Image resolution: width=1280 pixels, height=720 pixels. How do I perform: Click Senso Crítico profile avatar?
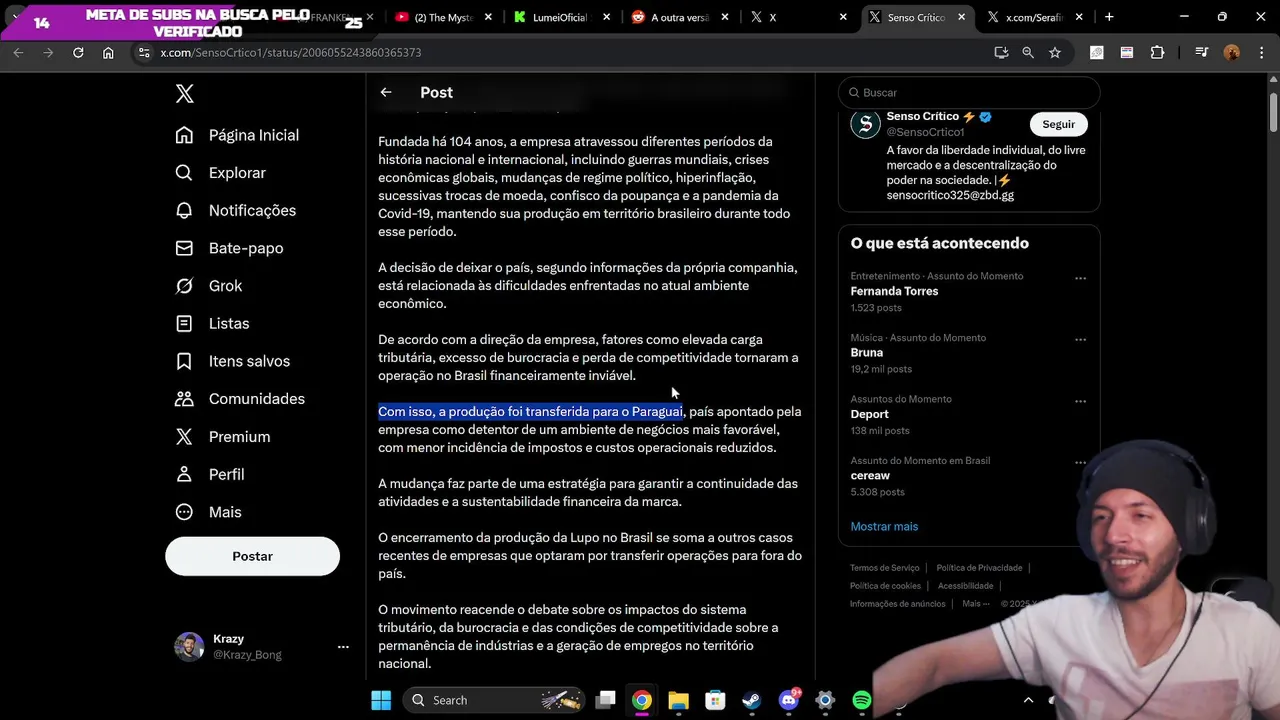[x=865, y=124]
